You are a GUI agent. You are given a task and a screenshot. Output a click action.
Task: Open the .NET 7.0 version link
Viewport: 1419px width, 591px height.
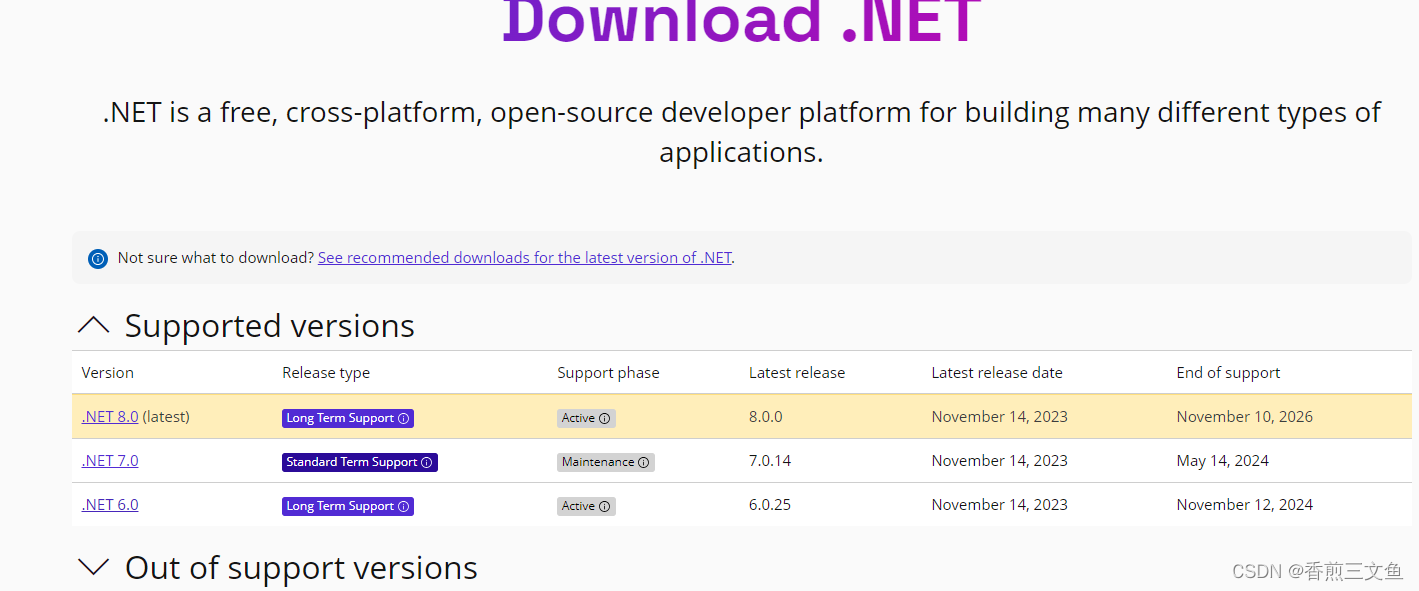(110, 460)
